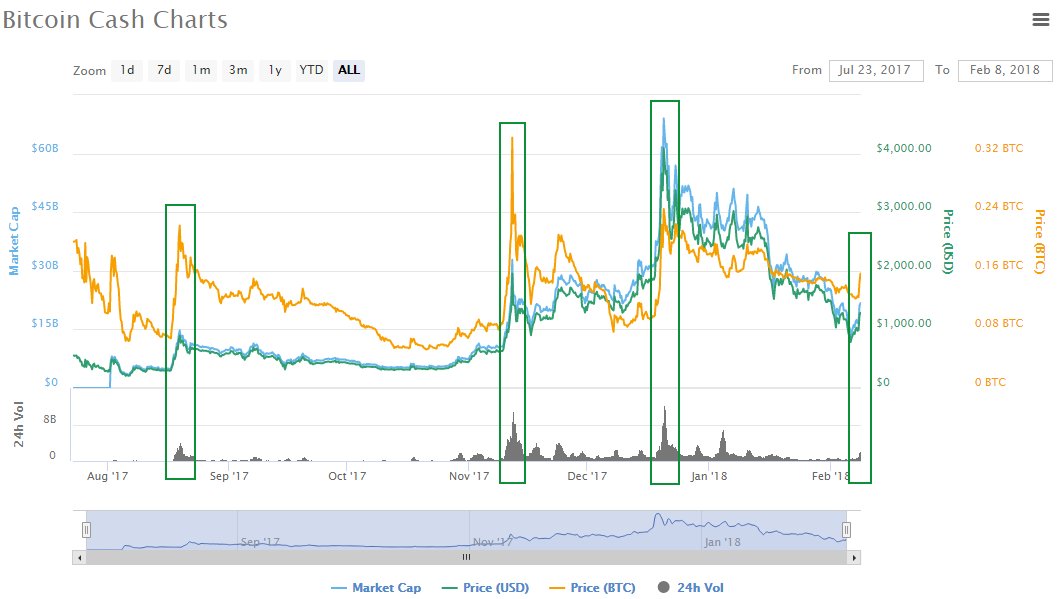Click the $4,000.00 USD axis label

click(904, 148)
